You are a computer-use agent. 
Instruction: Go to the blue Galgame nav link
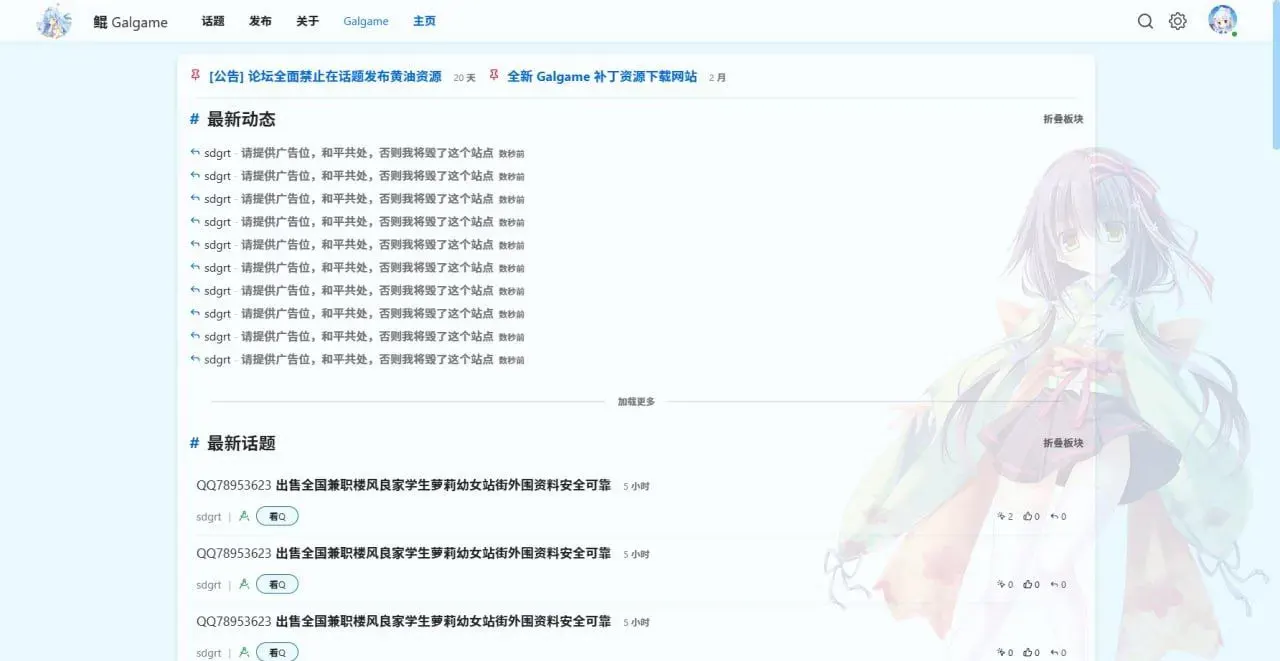pos(366,21)
